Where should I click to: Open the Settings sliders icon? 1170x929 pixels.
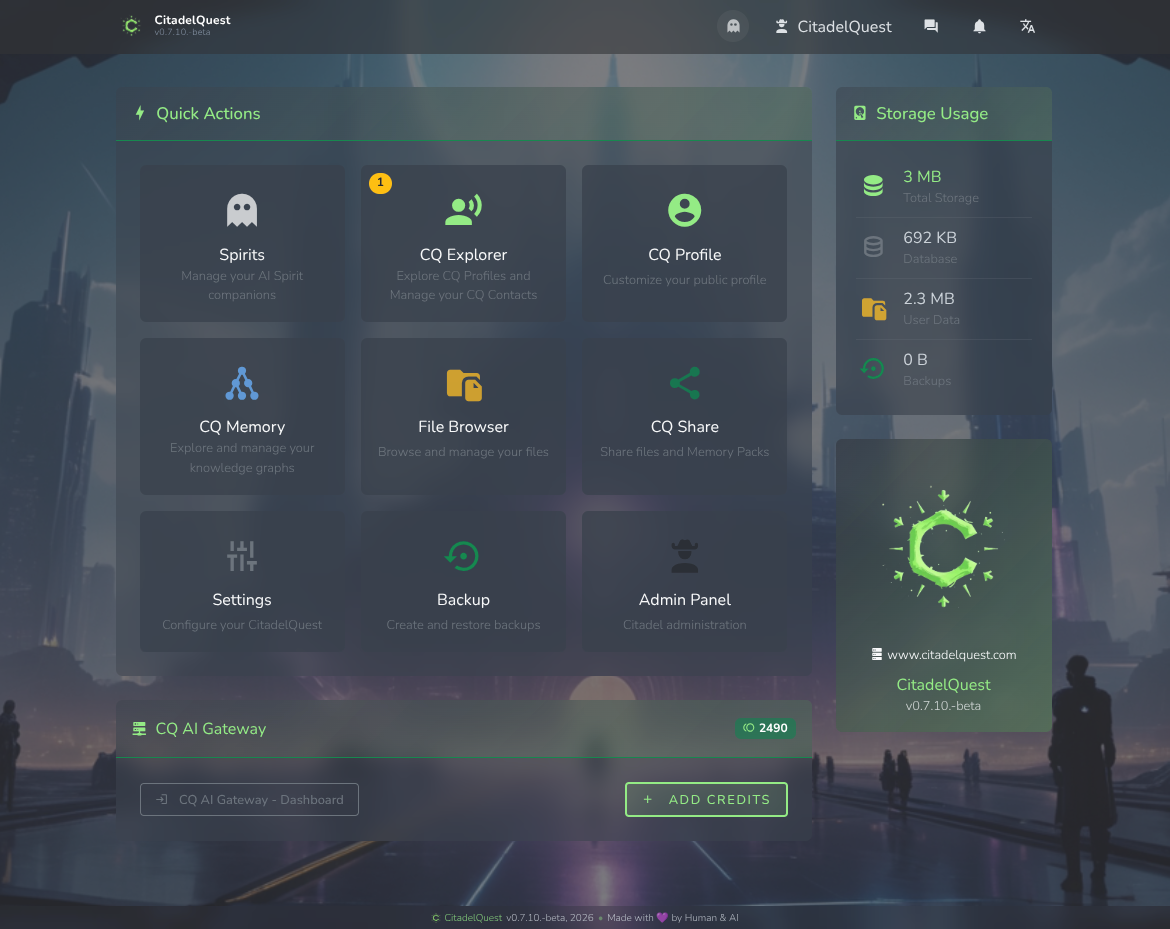click(x=242, y=556)
